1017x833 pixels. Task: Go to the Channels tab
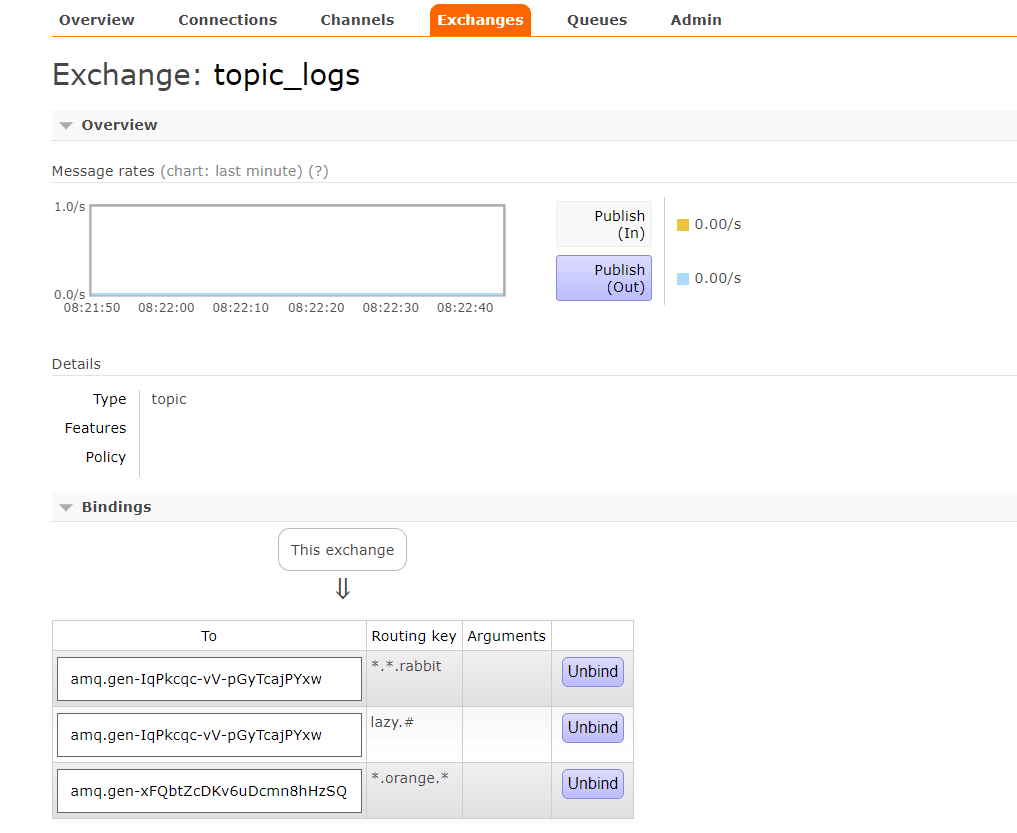click(x=357, y=20)
